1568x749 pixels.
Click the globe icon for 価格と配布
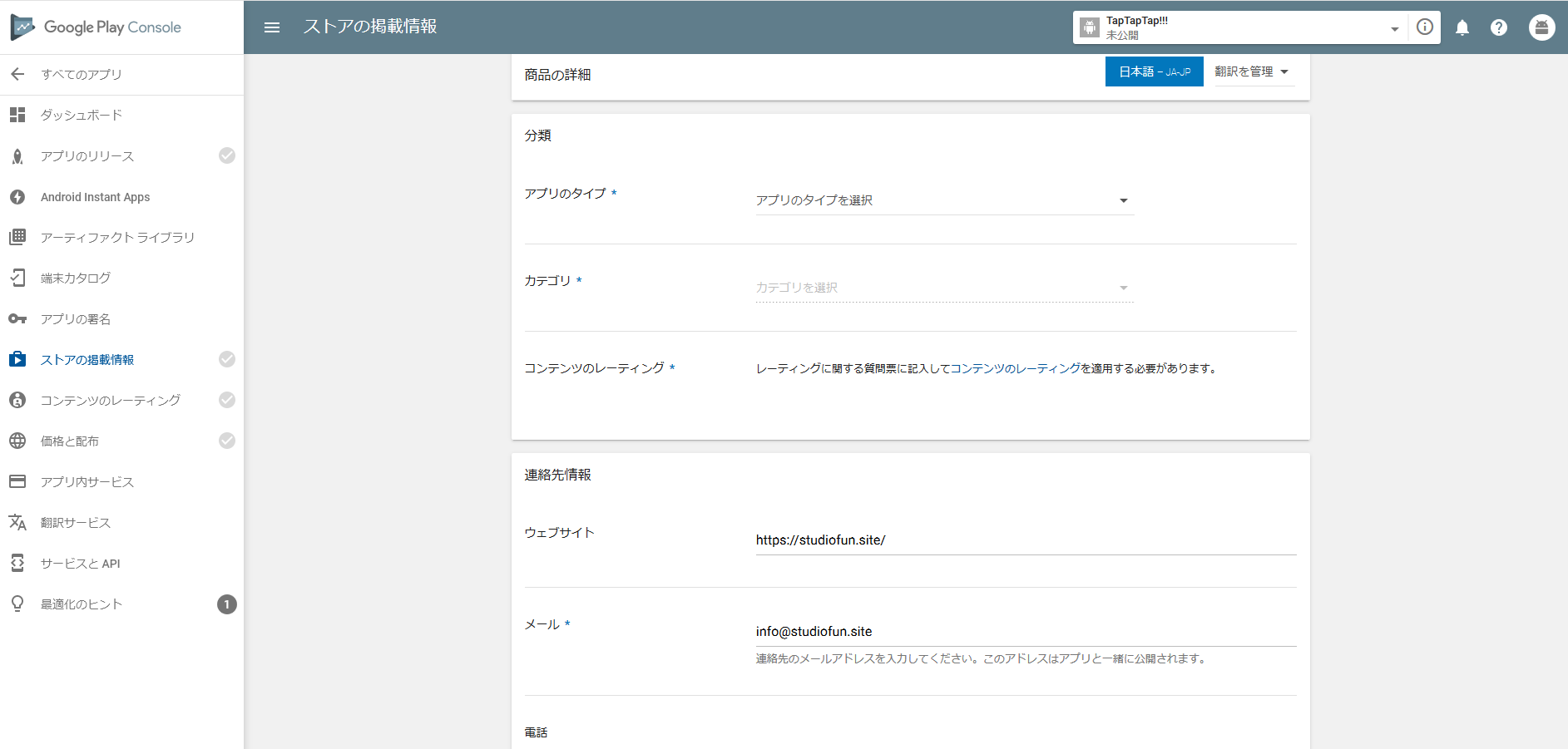pyautogui.click(x=17, y=441)
